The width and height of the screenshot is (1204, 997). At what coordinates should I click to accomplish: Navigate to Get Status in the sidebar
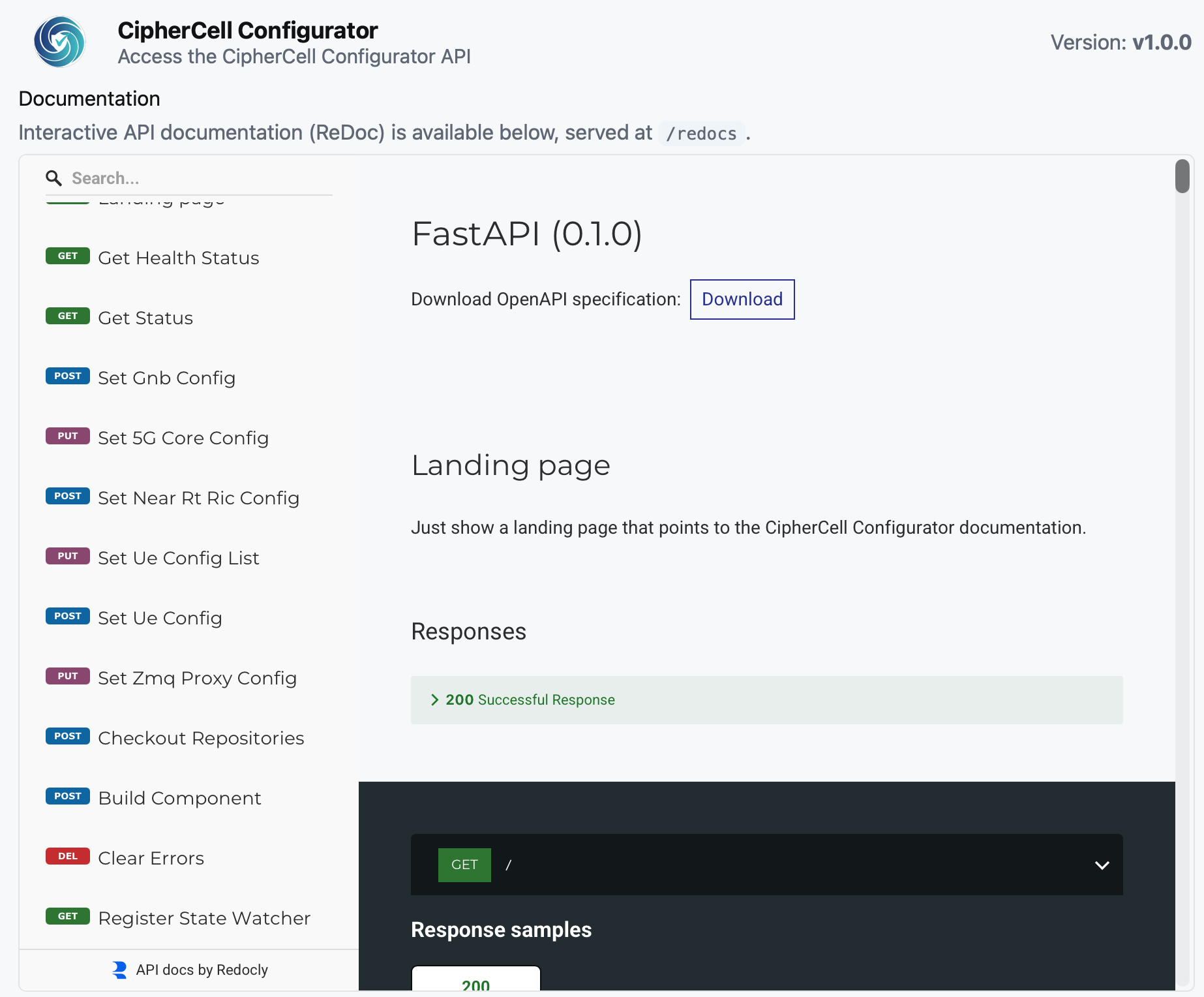[145, 318]
